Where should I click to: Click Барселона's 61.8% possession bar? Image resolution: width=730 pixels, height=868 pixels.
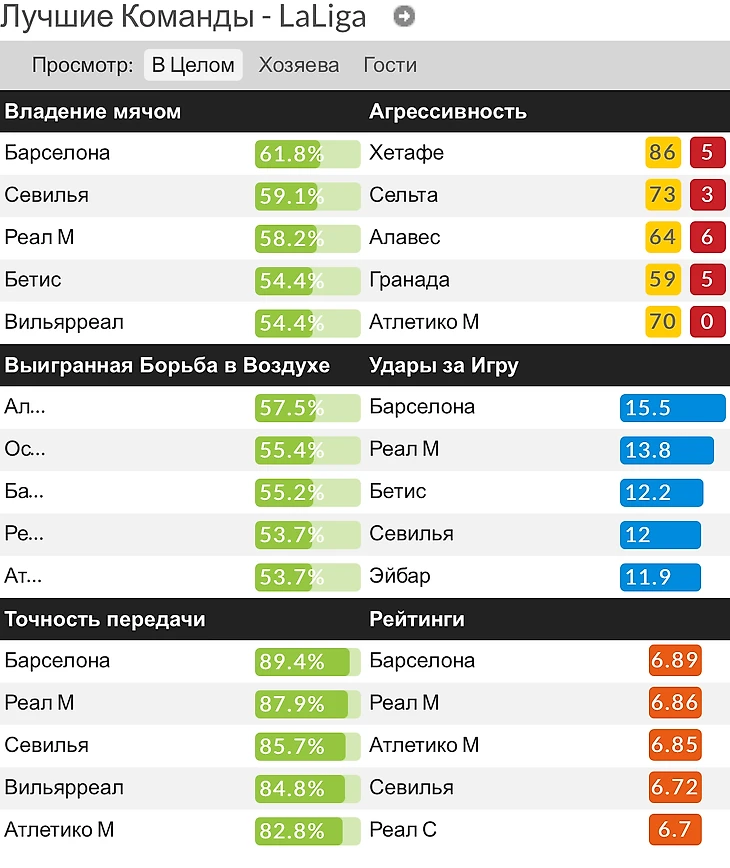pos(307,154)
